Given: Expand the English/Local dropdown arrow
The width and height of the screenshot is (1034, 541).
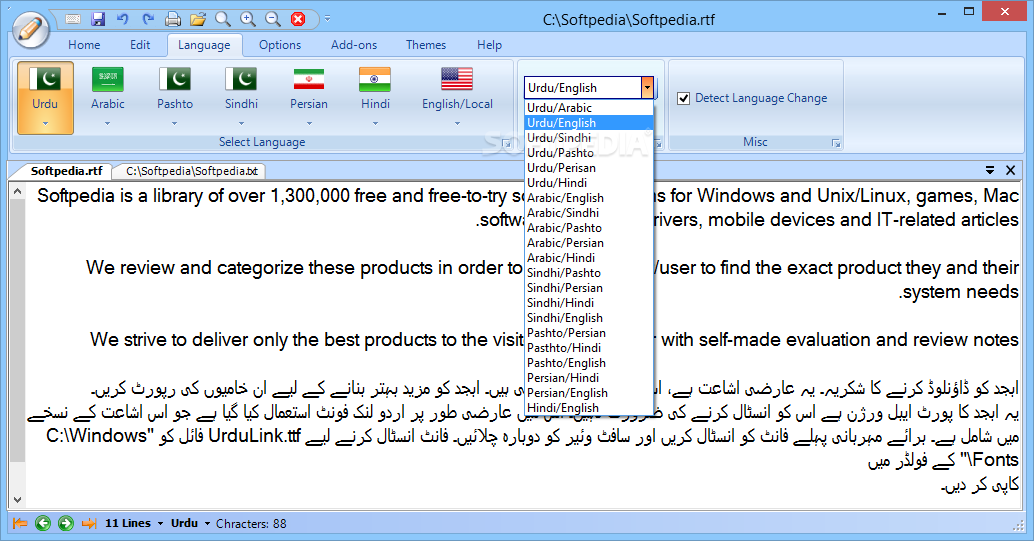Looking at the screenshot, I should click(x=457, y=123).
